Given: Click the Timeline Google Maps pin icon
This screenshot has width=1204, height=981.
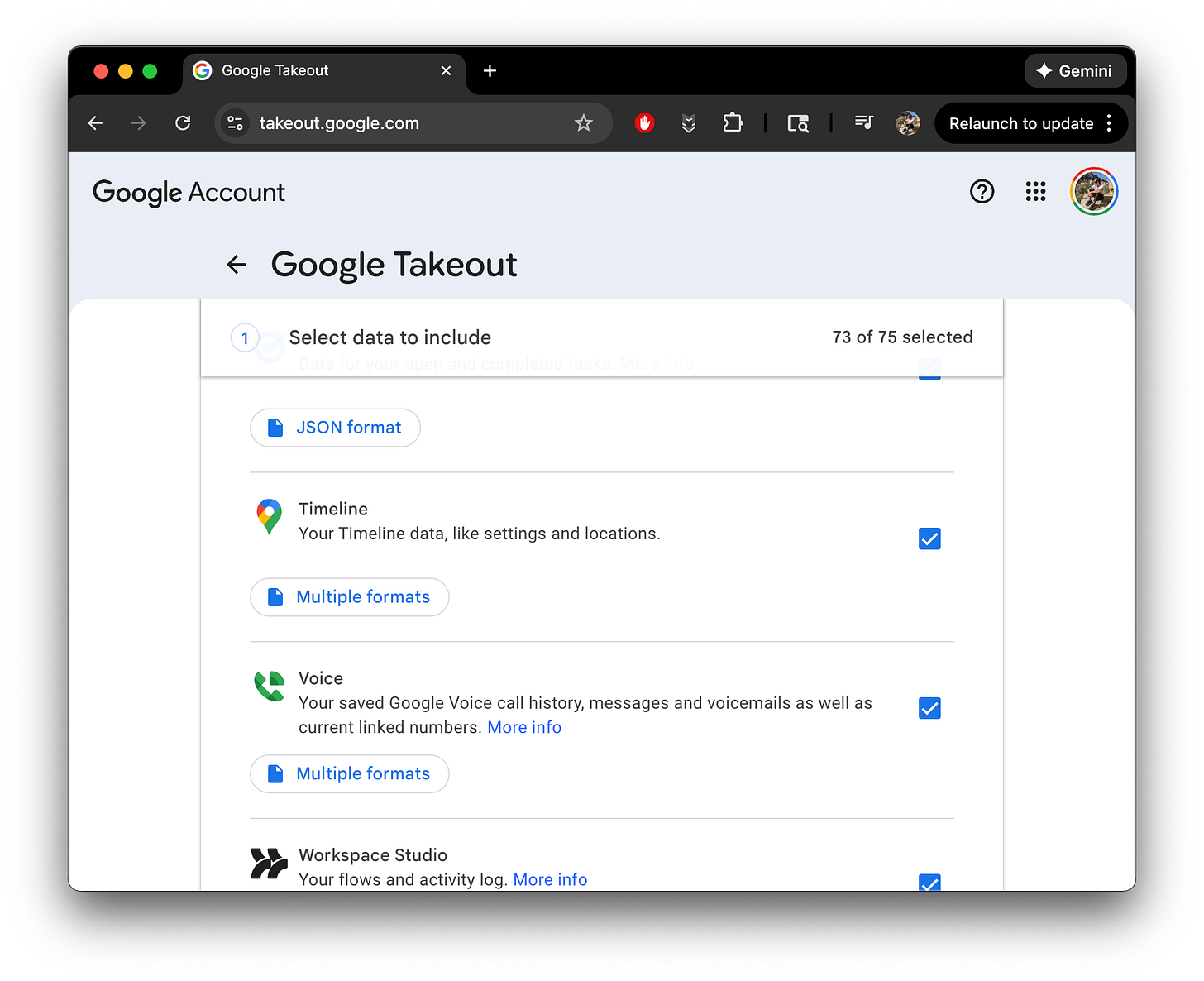Looking at the screenshot, I should (269, 517).
